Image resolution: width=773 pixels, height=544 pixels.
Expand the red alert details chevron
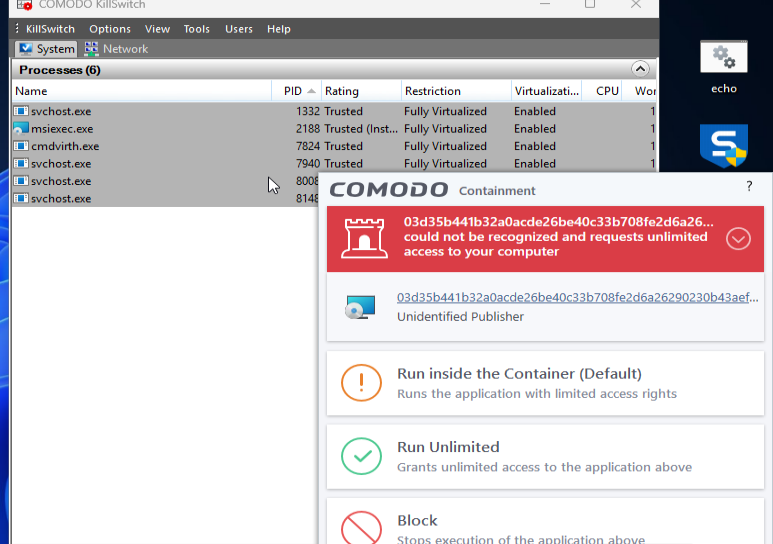738,239
